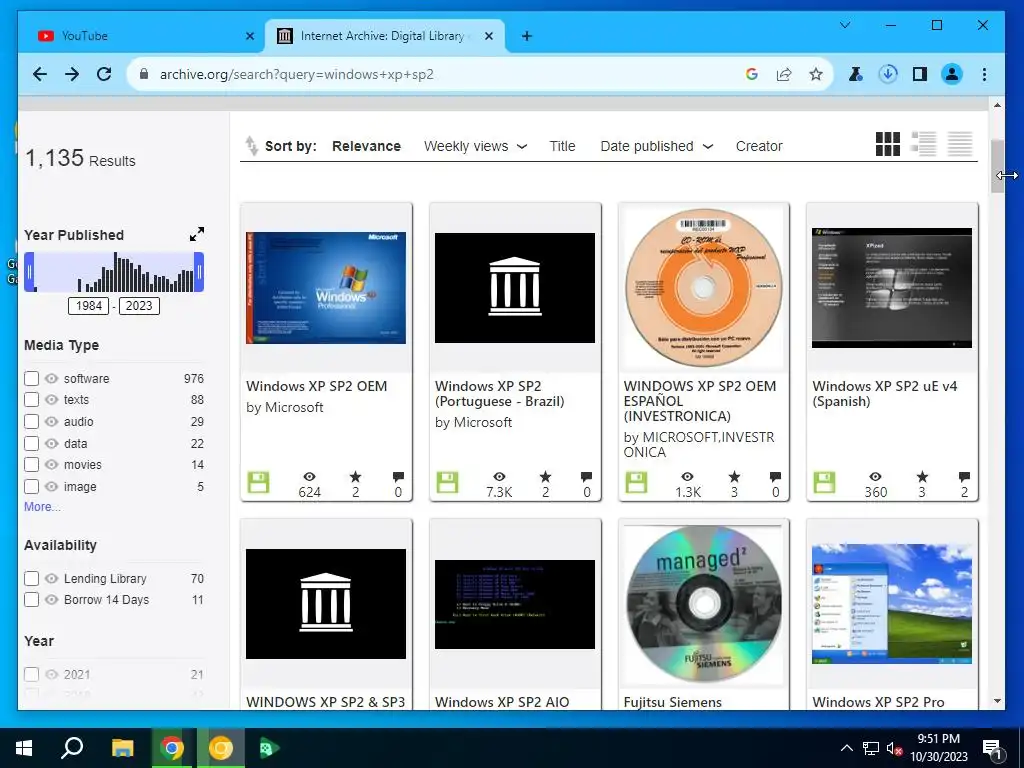Edit the 1984 start year field
The image size is (1024, 768).
click(88, 306)
